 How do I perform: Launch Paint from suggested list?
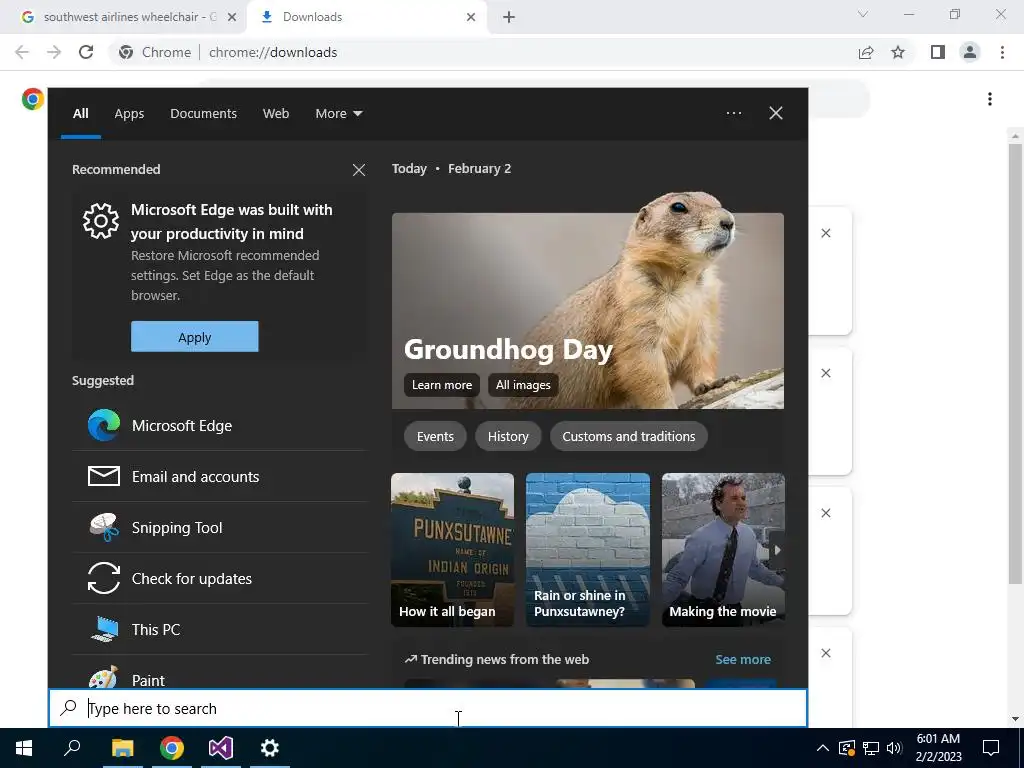point(220,677)
